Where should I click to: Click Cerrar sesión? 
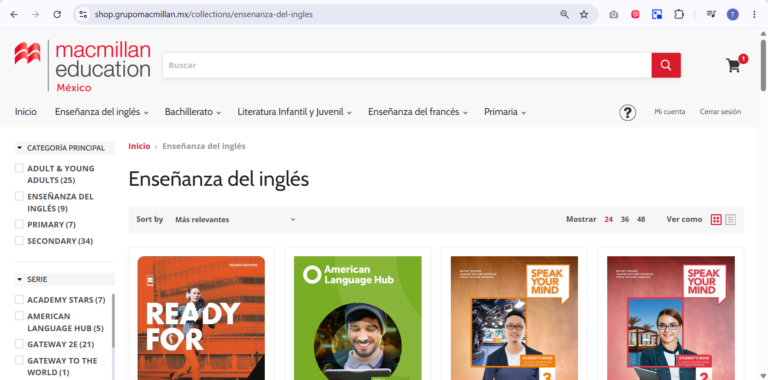(x=720, y=112)
